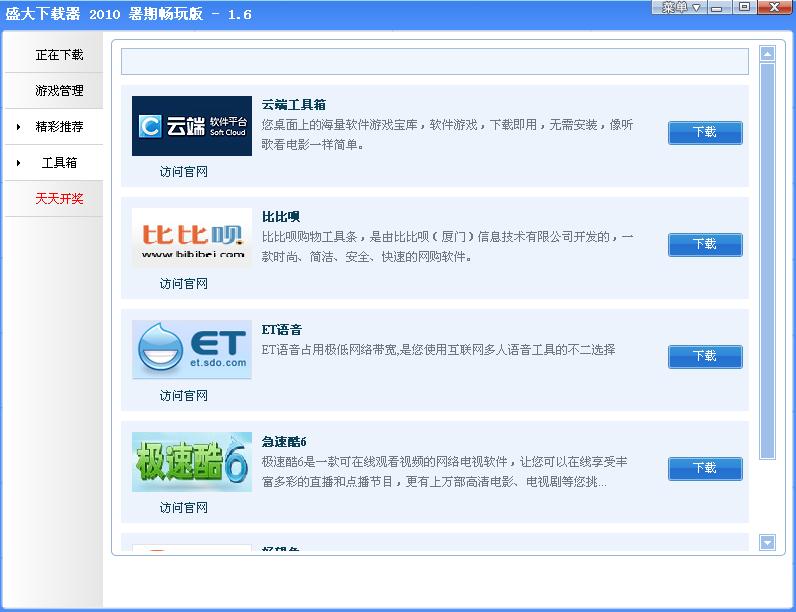Click the 云端工具箱 title text
Viewport: 796px width, 612px height.
pyautogui.click(x=294, y=105)
